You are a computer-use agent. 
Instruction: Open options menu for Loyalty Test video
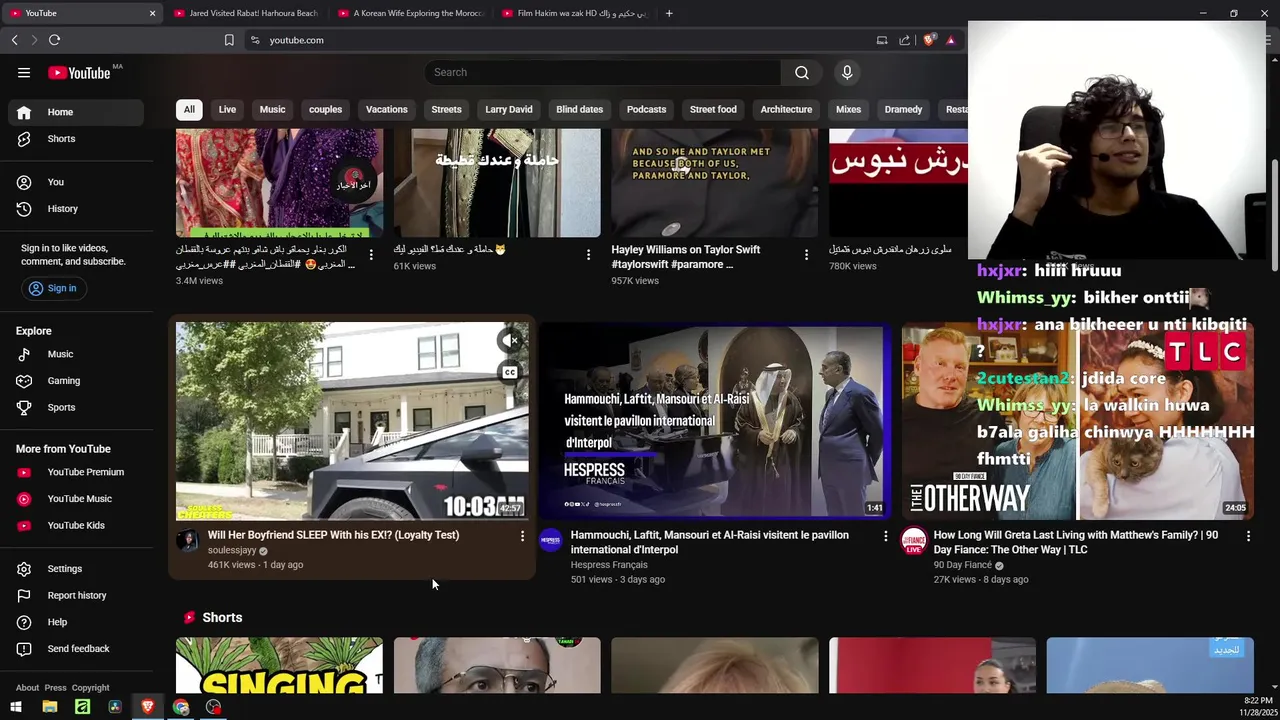[522, 536]
